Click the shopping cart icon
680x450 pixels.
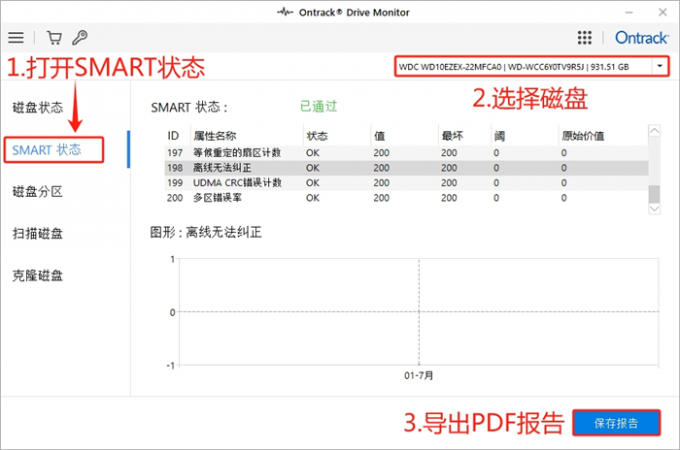click(54, 38)
